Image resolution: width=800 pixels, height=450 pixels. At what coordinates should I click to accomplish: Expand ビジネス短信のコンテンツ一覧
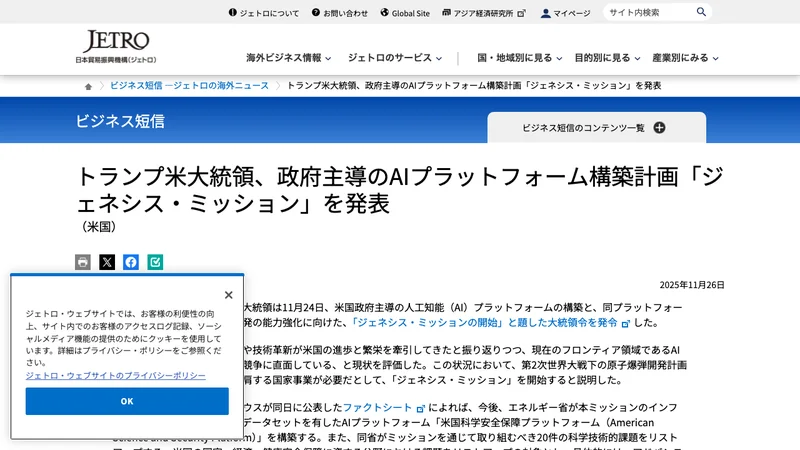coord(596,128)
